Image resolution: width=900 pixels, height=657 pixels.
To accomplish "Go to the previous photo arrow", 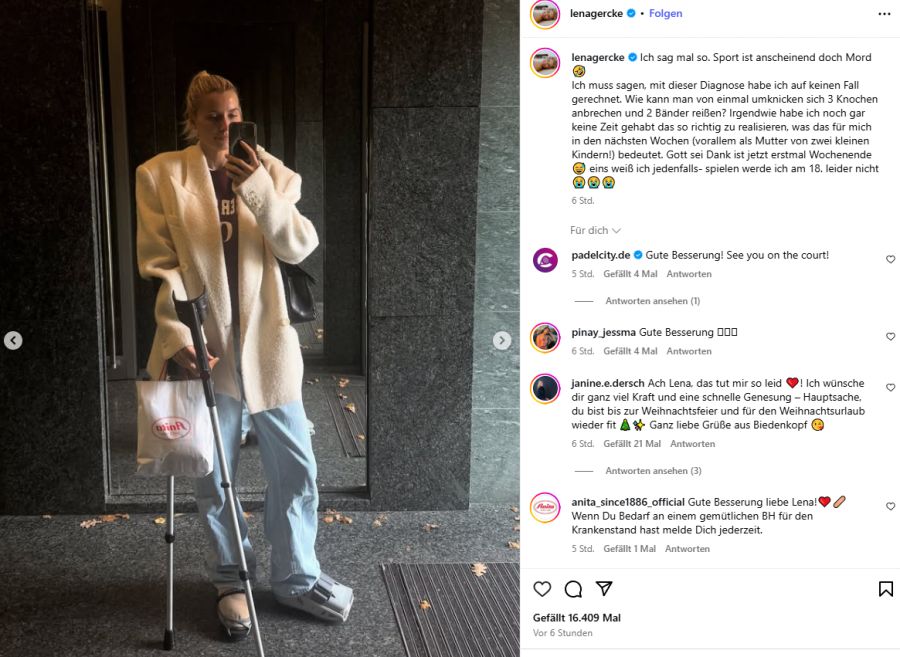I will coord(13,340).
